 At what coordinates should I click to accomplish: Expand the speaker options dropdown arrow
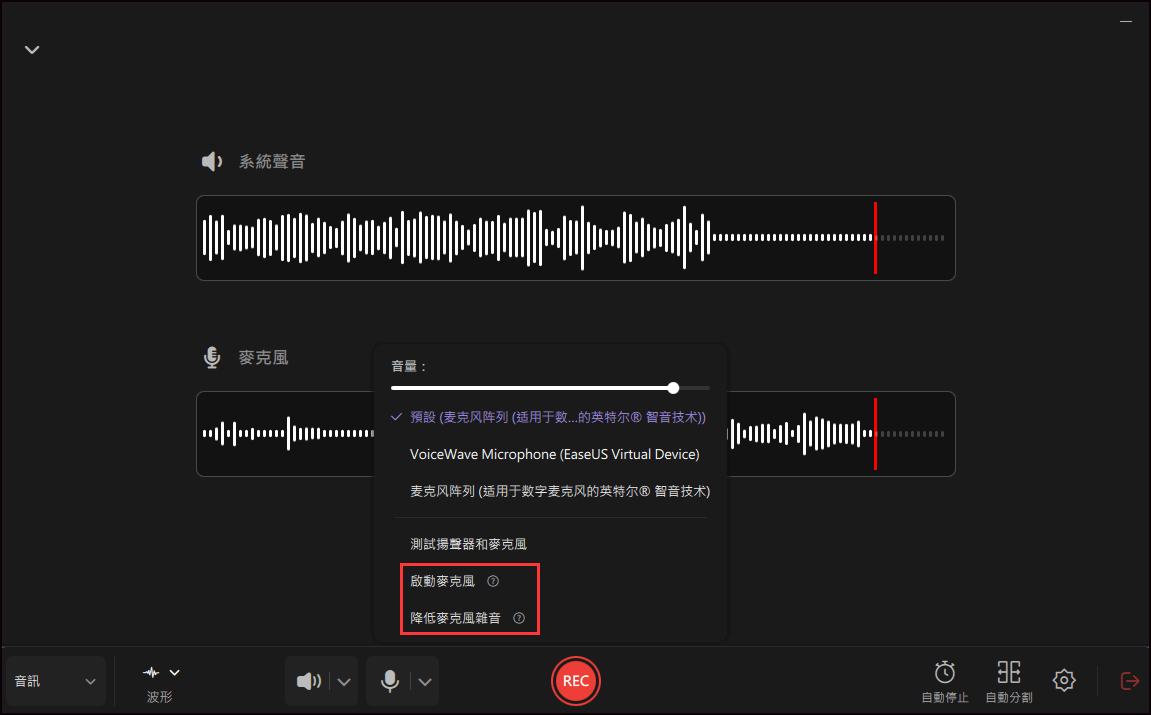pos(343,682)
